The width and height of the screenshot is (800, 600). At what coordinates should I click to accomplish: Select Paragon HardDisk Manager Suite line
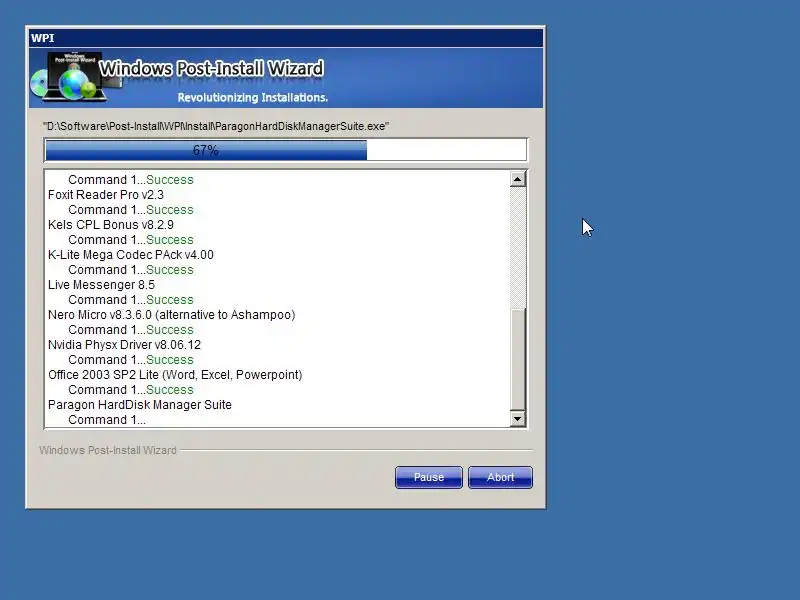(x=140, y=405)
